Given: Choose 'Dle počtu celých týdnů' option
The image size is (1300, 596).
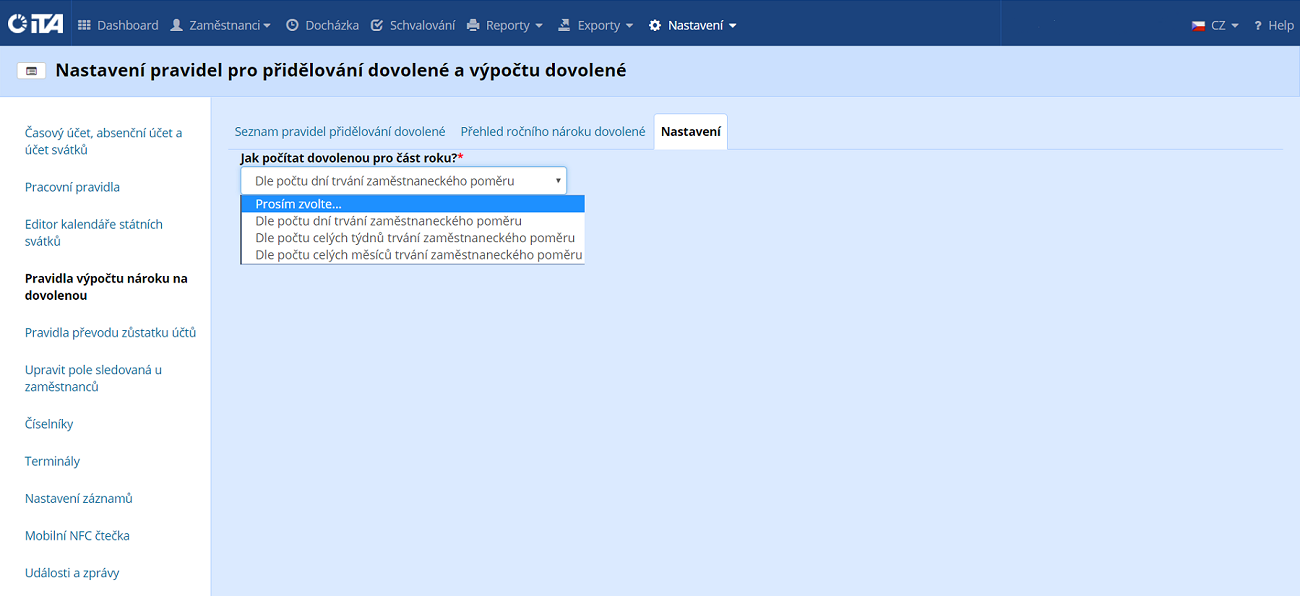Looking at the screenshot, I should point(414,238).
